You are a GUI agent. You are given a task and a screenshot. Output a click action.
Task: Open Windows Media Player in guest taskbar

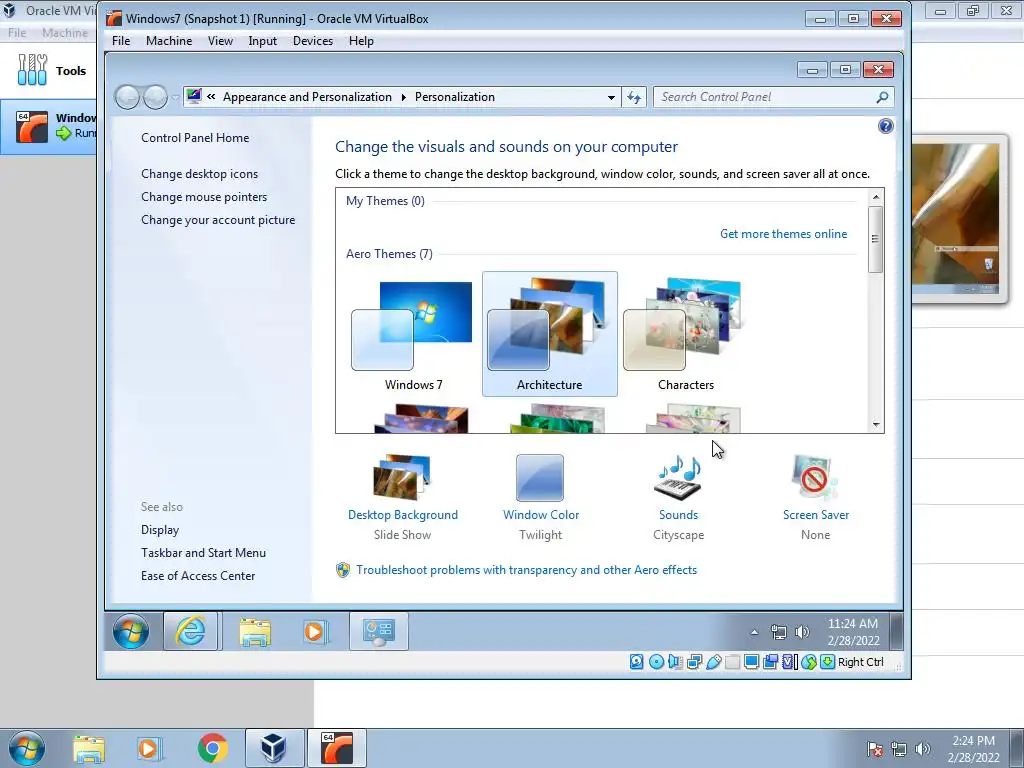click(x=315, y=632)
